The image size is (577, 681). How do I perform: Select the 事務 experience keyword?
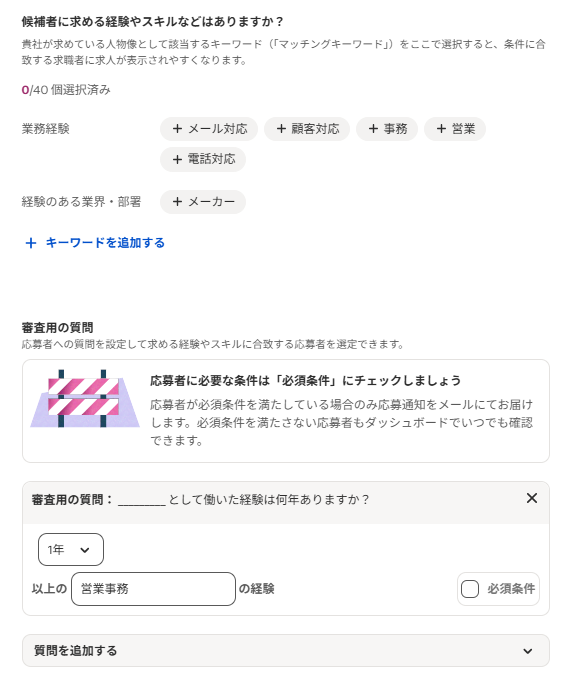click(387, 129)
